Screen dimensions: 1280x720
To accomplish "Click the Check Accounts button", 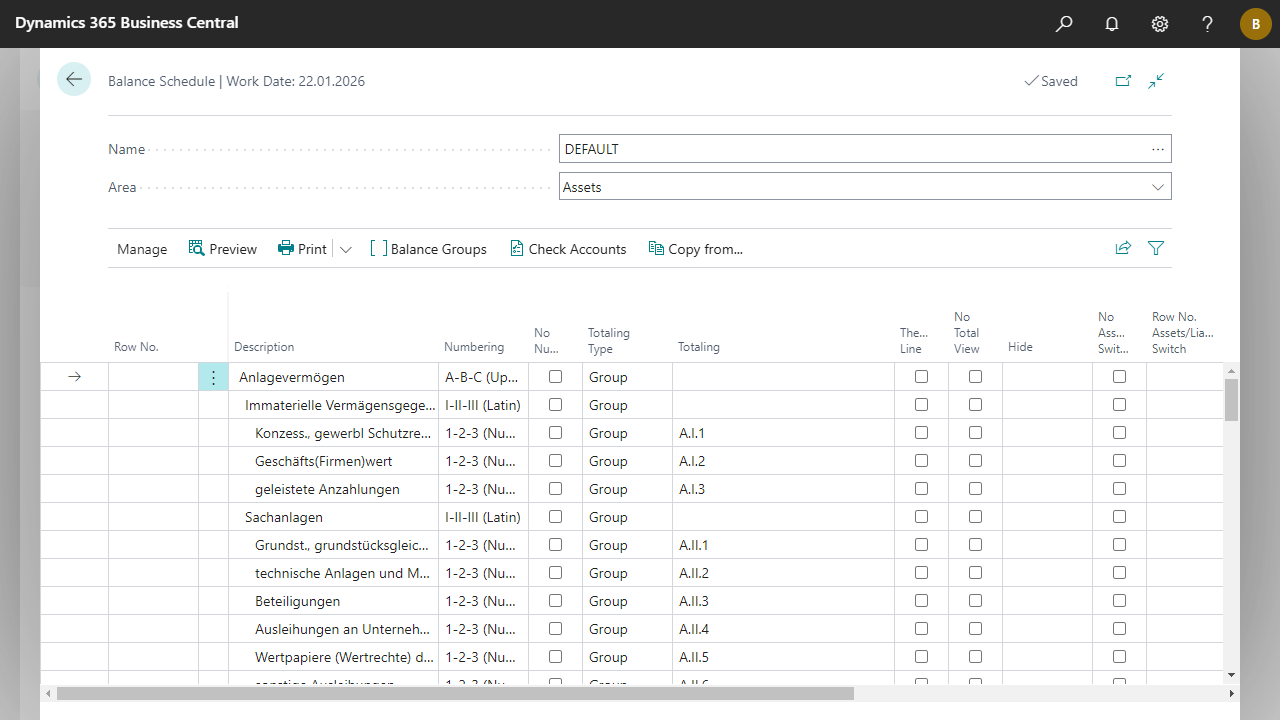I will tap(568, 249).
